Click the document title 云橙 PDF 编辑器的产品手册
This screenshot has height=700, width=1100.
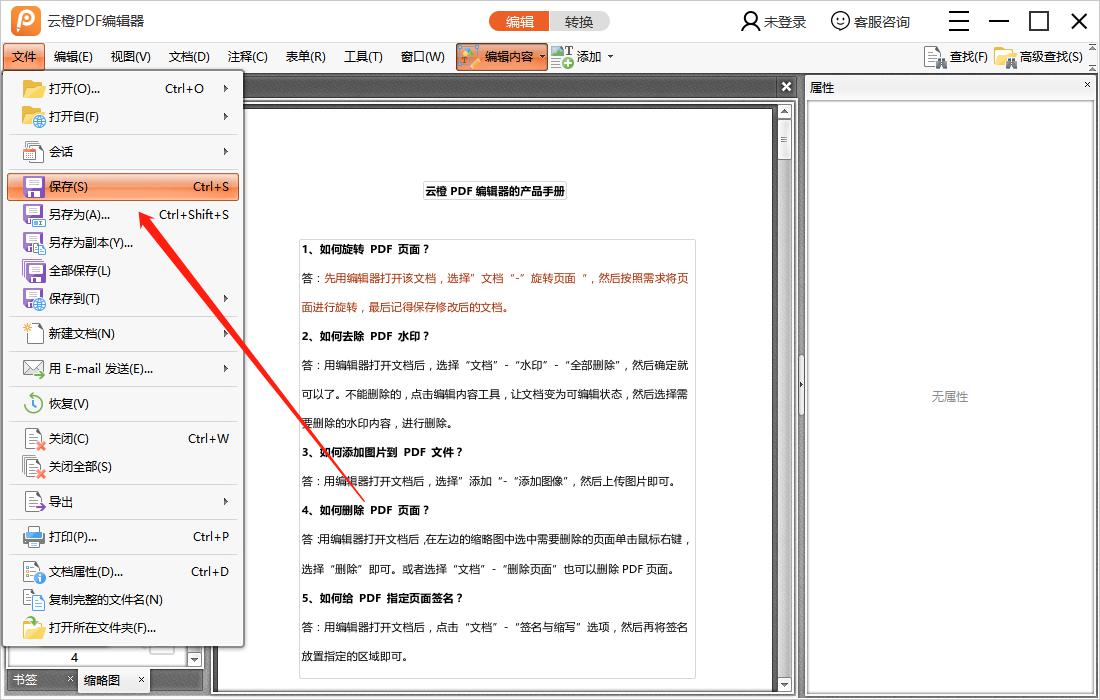tap(495, 191)
